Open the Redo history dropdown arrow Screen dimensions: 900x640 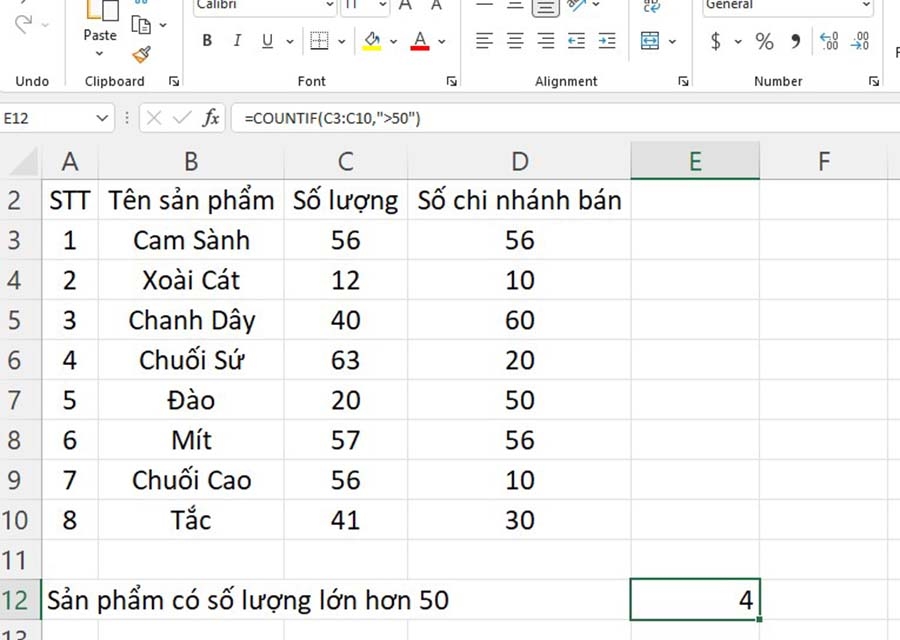coord(45,25)
